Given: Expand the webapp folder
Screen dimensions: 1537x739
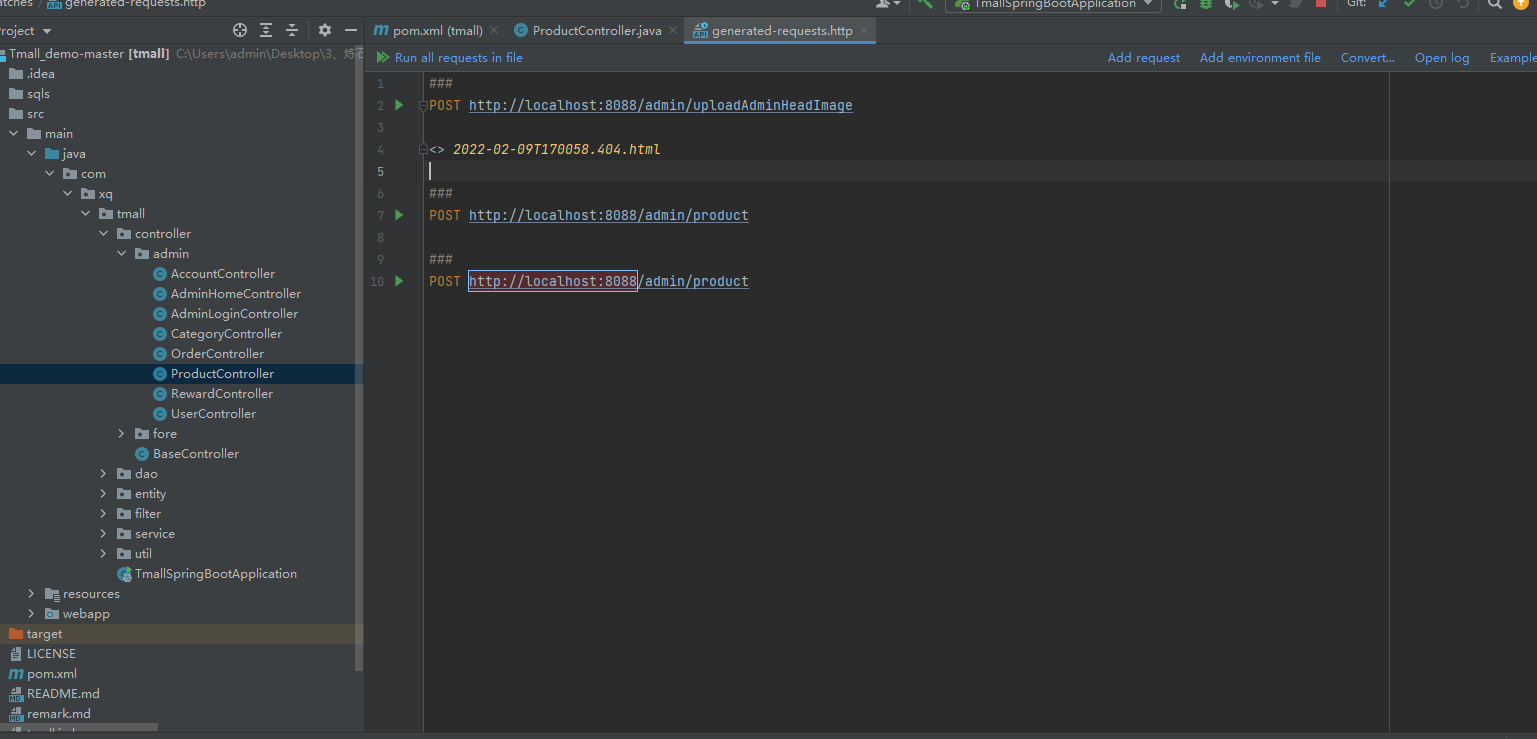Looking at the screenshot, I should coord(32,614).
